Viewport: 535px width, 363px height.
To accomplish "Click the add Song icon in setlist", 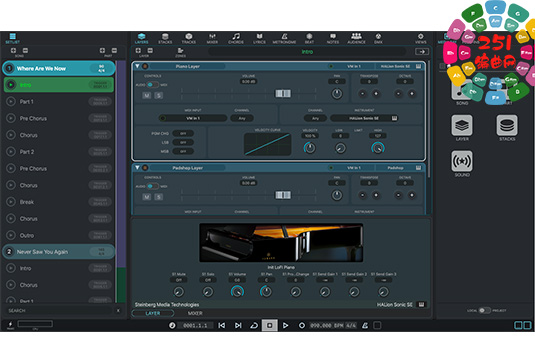I will [x=13, y=50].
